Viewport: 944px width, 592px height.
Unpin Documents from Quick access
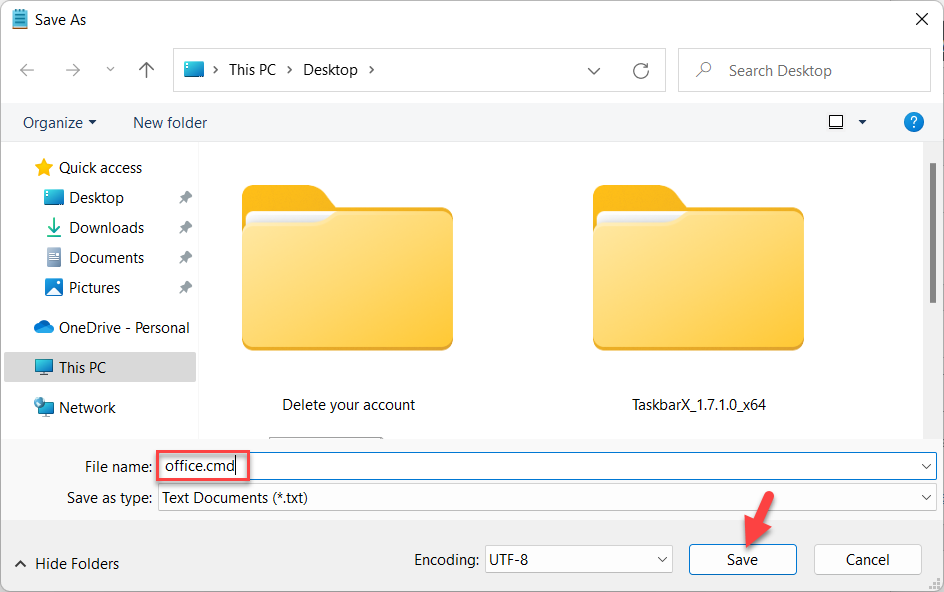coord(185,257)
